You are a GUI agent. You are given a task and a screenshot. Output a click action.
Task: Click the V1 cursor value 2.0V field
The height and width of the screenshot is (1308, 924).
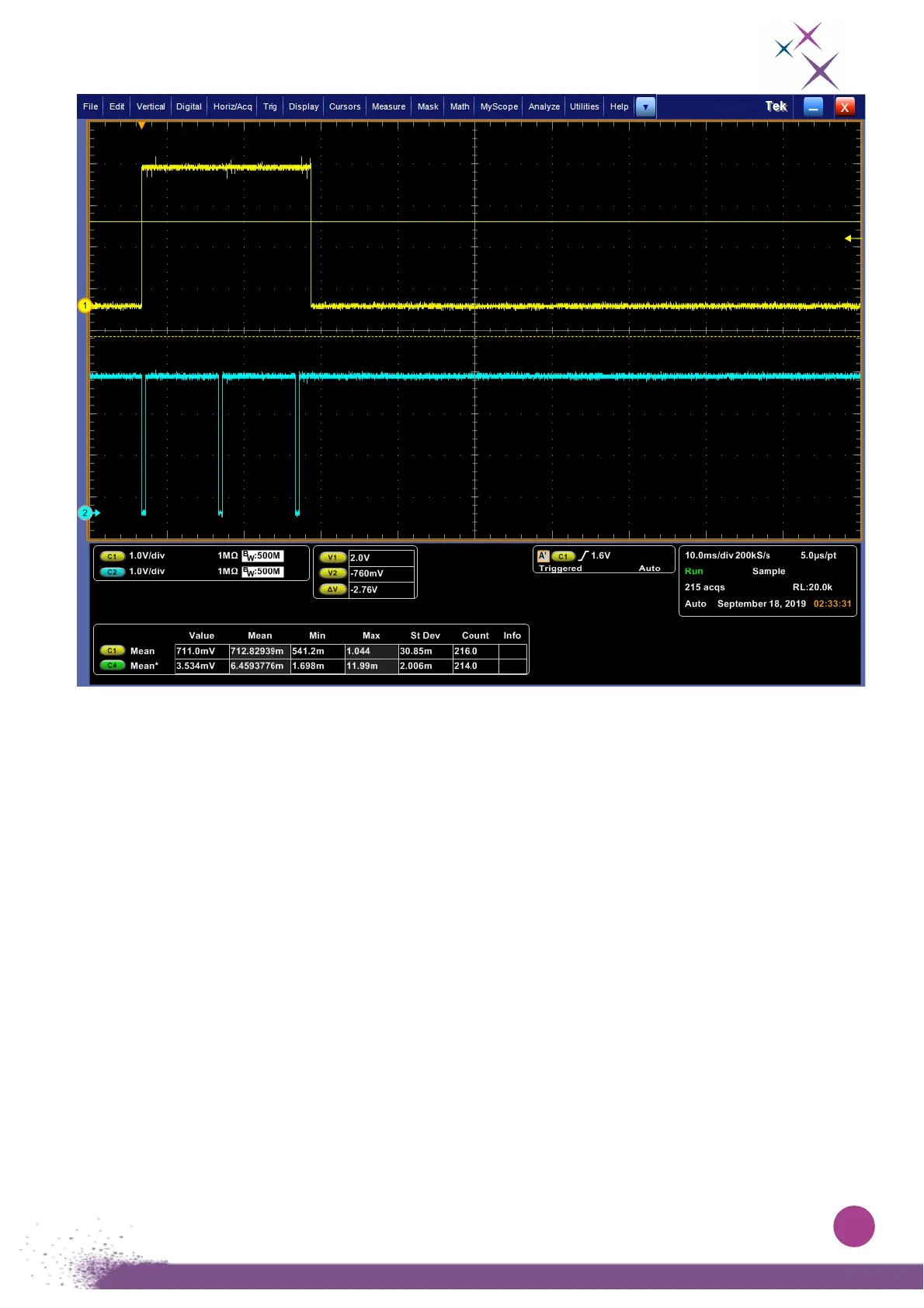pos(381,558)
